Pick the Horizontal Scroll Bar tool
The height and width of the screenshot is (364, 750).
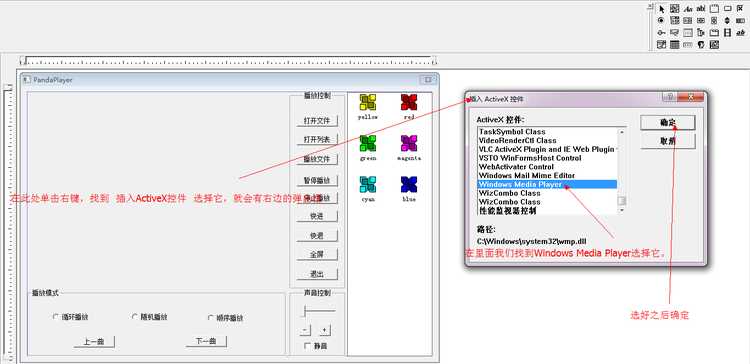tap(701, 21)
